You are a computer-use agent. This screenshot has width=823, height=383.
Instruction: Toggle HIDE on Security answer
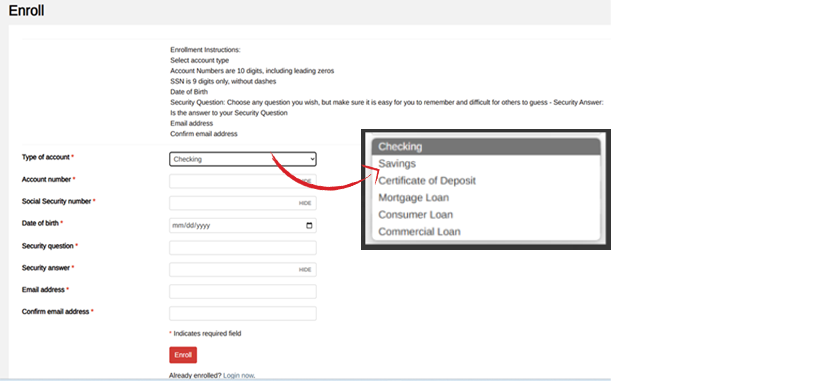click(x=305, y=270)
